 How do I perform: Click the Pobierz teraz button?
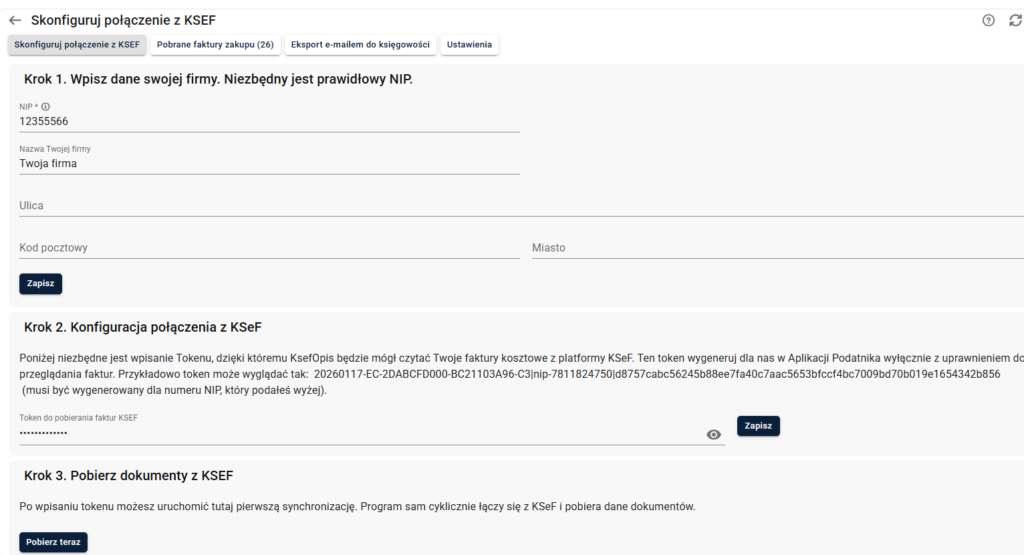54,542
